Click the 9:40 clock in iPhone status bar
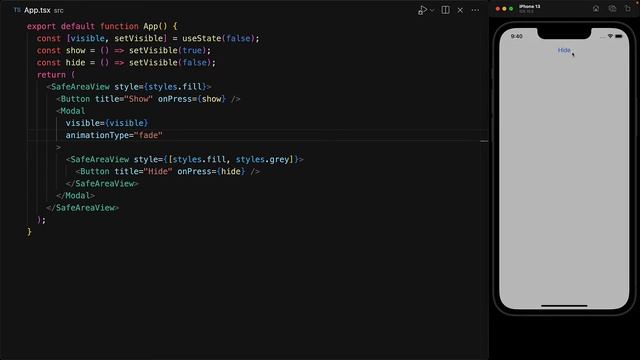Screen dimensions: 640x360 pyautogui.click(x=516, y=36)
